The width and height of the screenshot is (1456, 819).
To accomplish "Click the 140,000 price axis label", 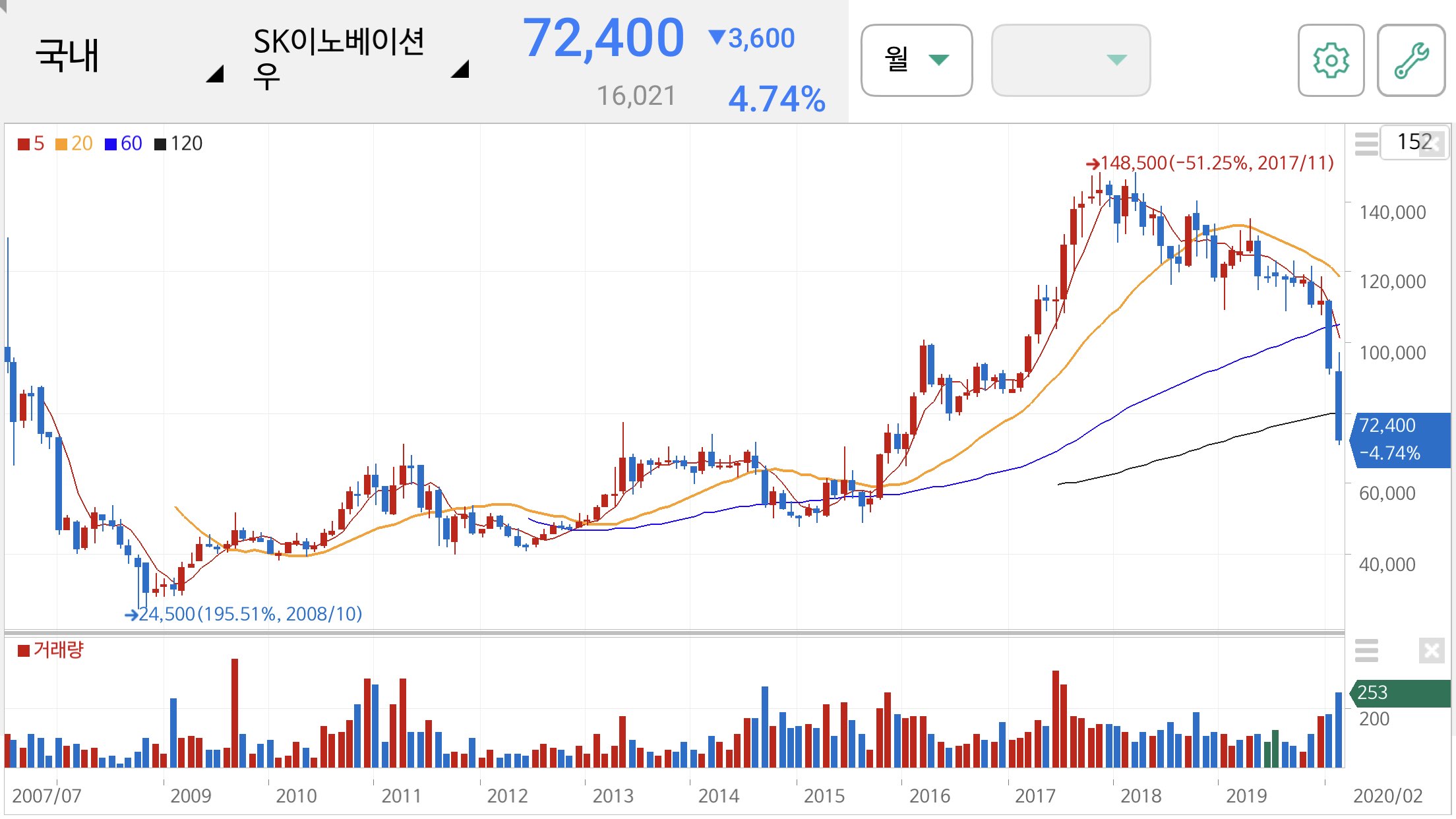I will pyautogui.click(x=1392, y=212).
